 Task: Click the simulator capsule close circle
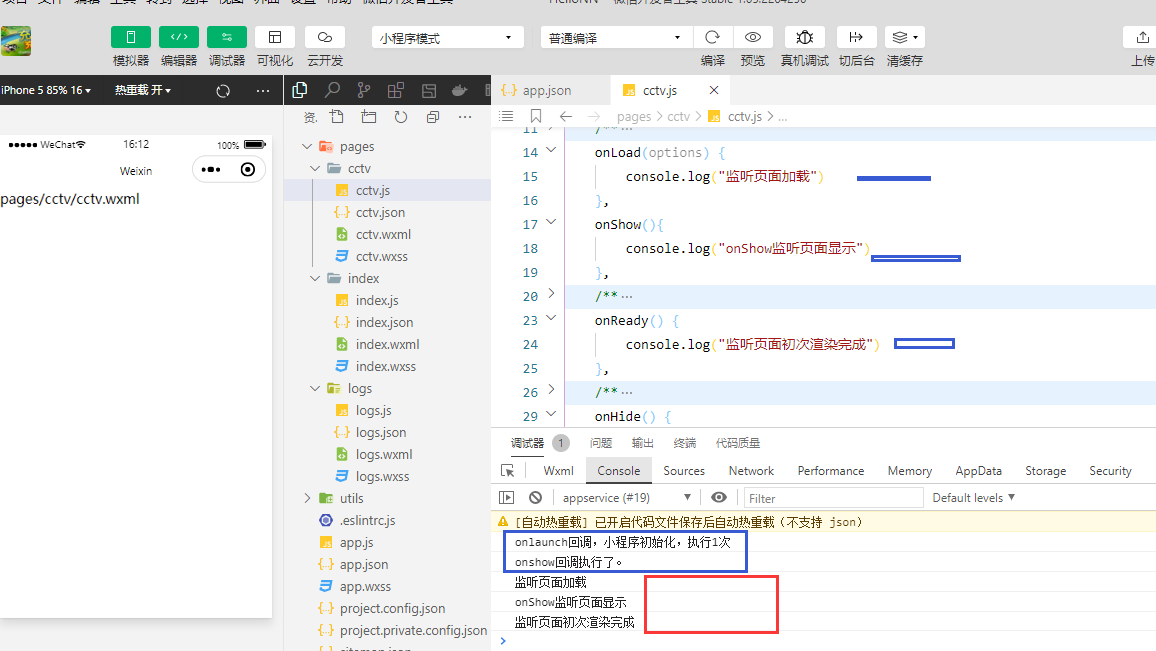tap(248, 170)
